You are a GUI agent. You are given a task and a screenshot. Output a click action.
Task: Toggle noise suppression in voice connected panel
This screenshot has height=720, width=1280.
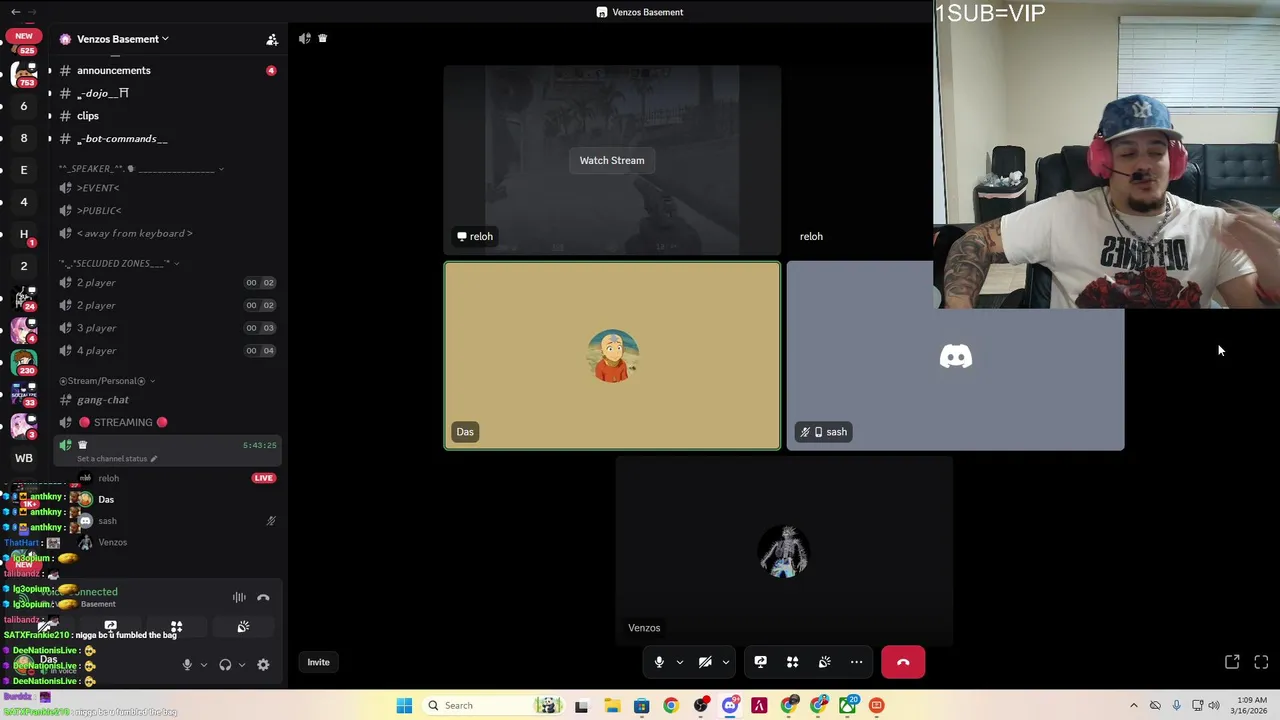239,597
